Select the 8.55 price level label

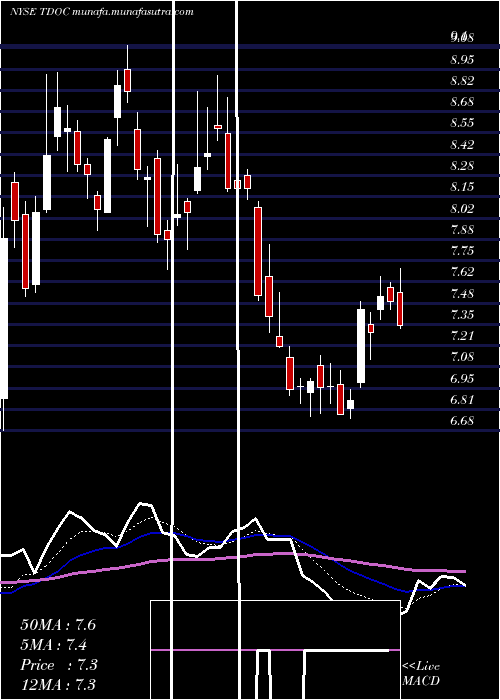[x=462, y=123]
